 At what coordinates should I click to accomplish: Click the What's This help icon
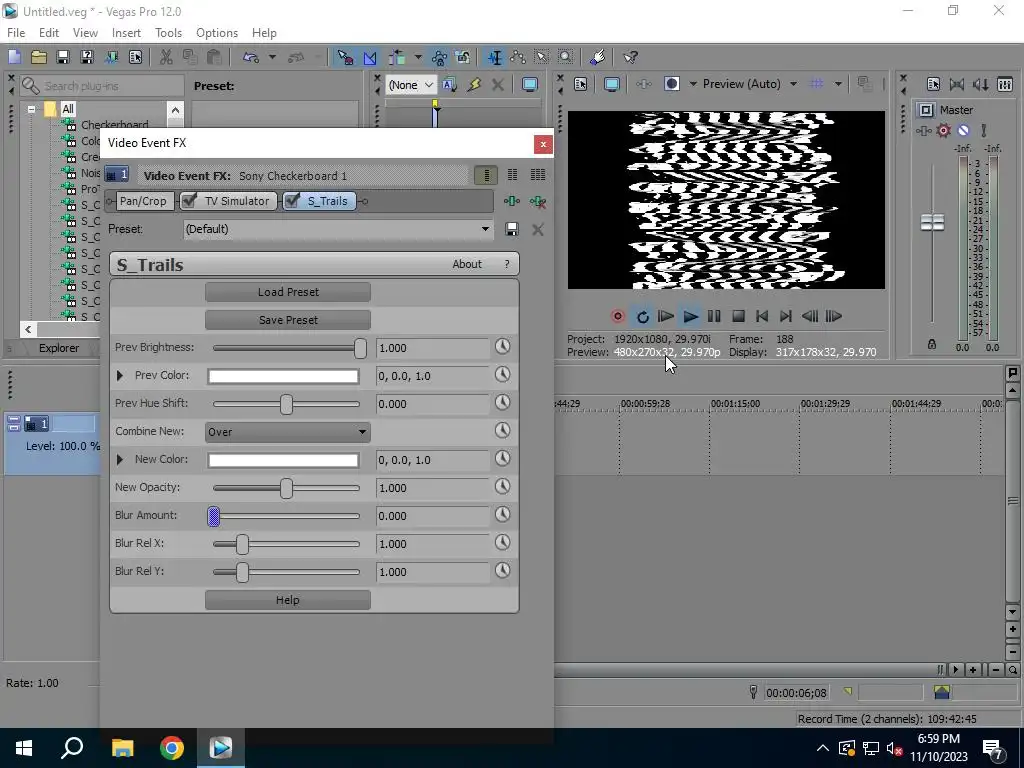click(x=630, y=57)
